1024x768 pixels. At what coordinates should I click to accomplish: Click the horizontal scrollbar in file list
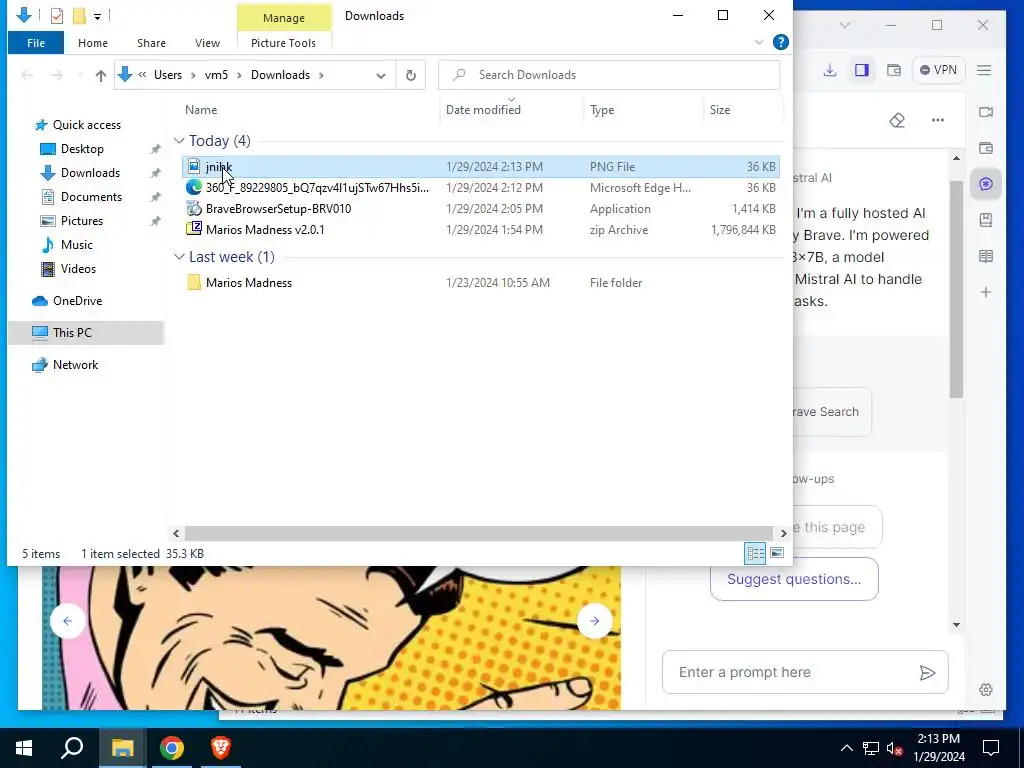point(478,534)
